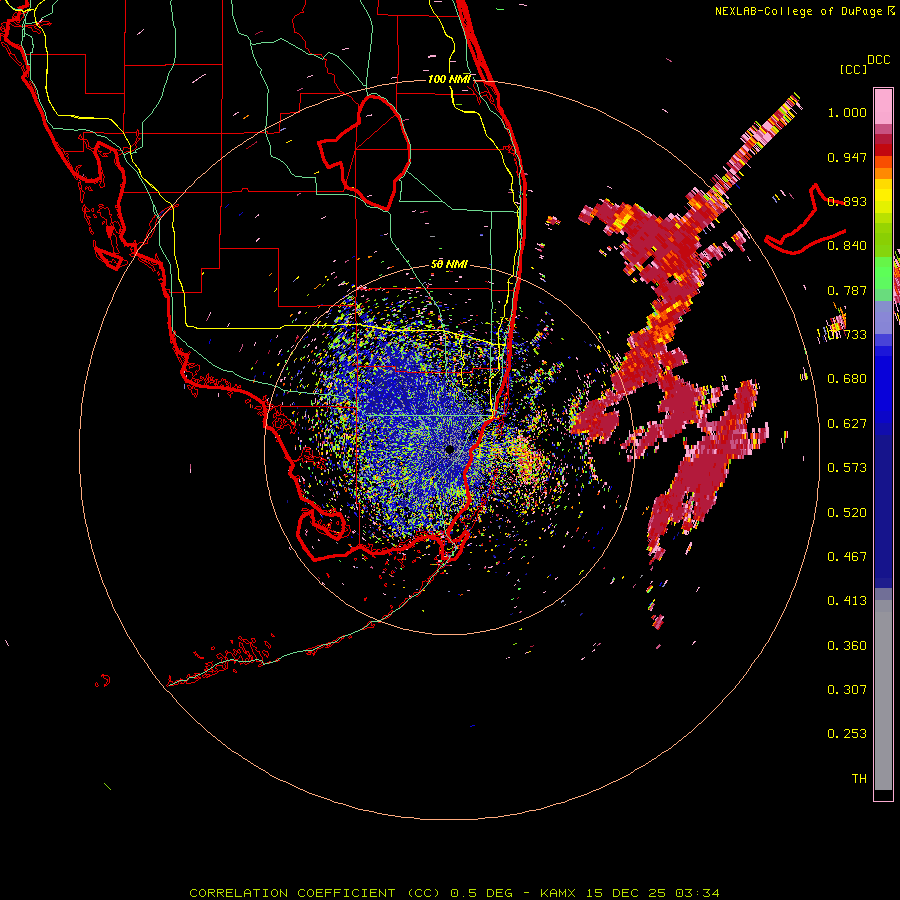Click the 50 NMI range ring label
900x900 pixels.
click(449, 265)
